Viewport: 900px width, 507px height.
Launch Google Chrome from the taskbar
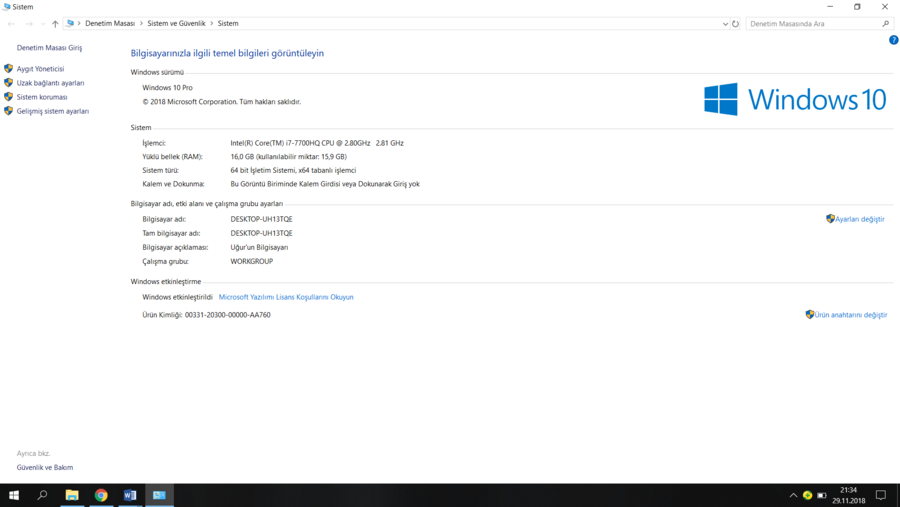101,495
